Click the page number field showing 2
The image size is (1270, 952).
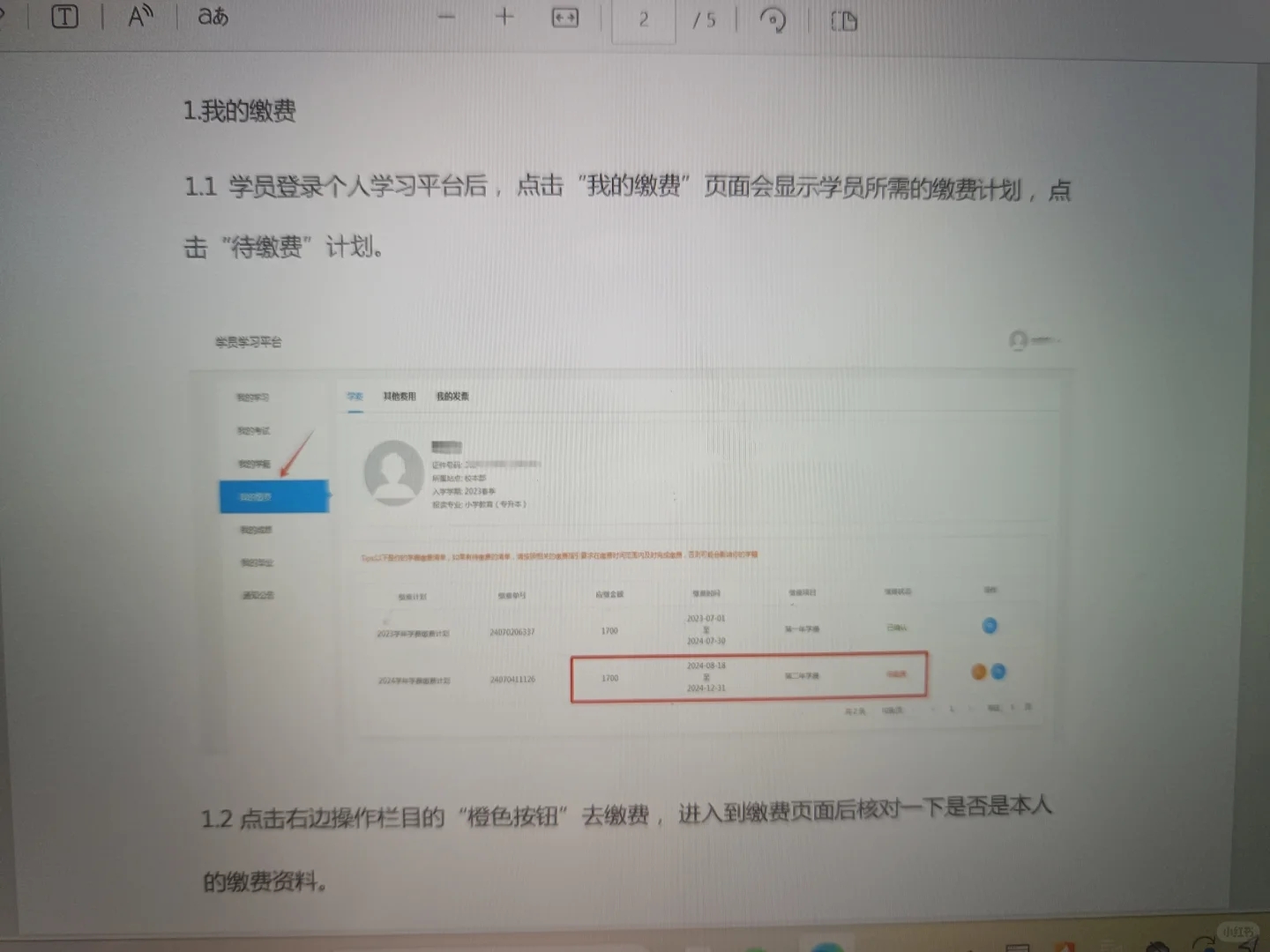[644, 19]
